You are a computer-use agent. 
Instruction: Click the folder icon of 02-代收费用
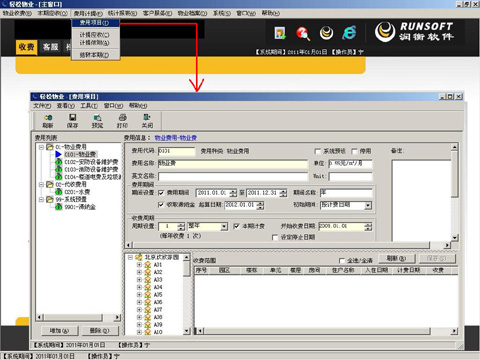50,184
